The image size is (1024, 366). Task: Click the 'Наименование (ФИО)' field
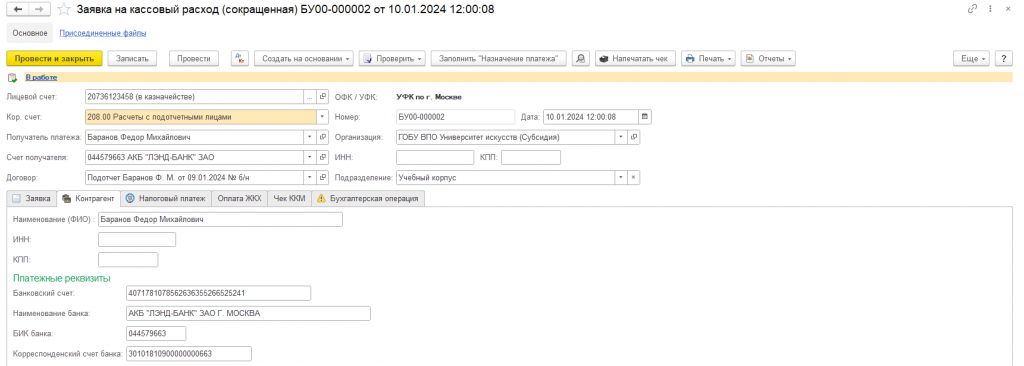(220, 220)
